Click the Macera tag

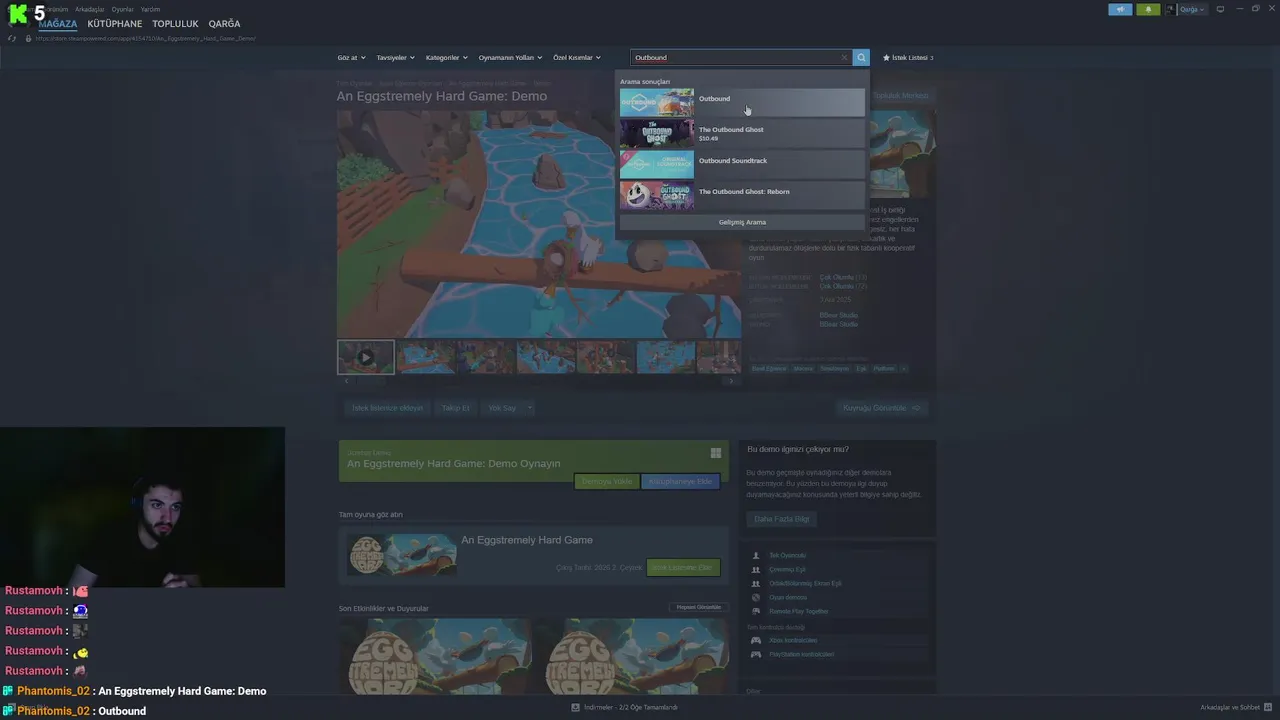pos(803,368)
